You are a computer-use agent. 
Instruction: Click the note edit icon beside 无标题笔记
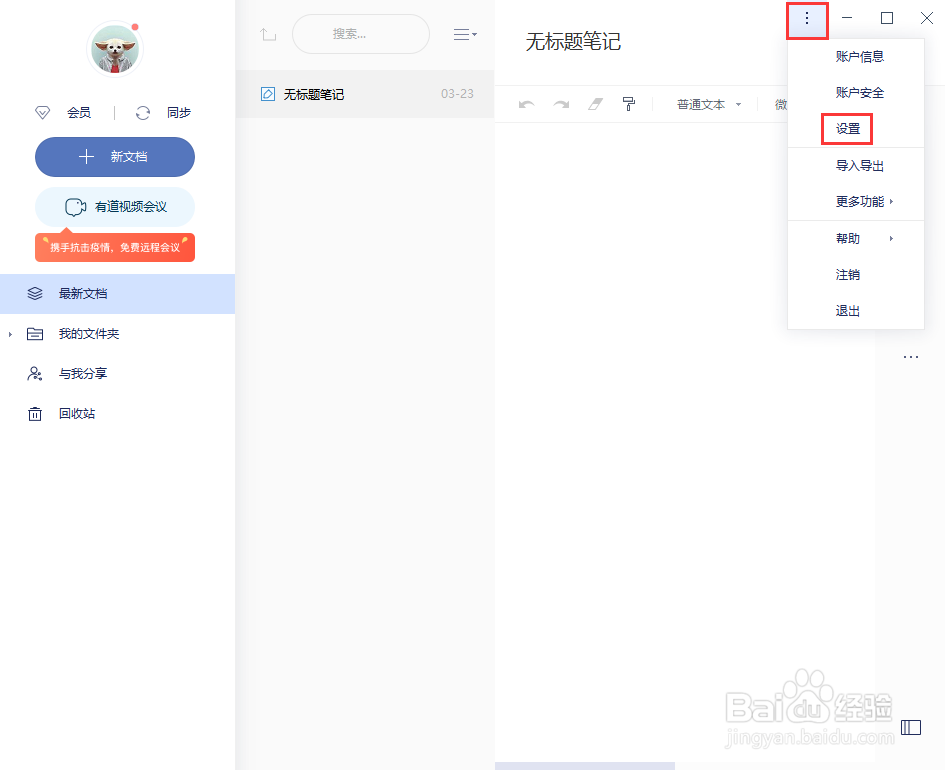268,94
